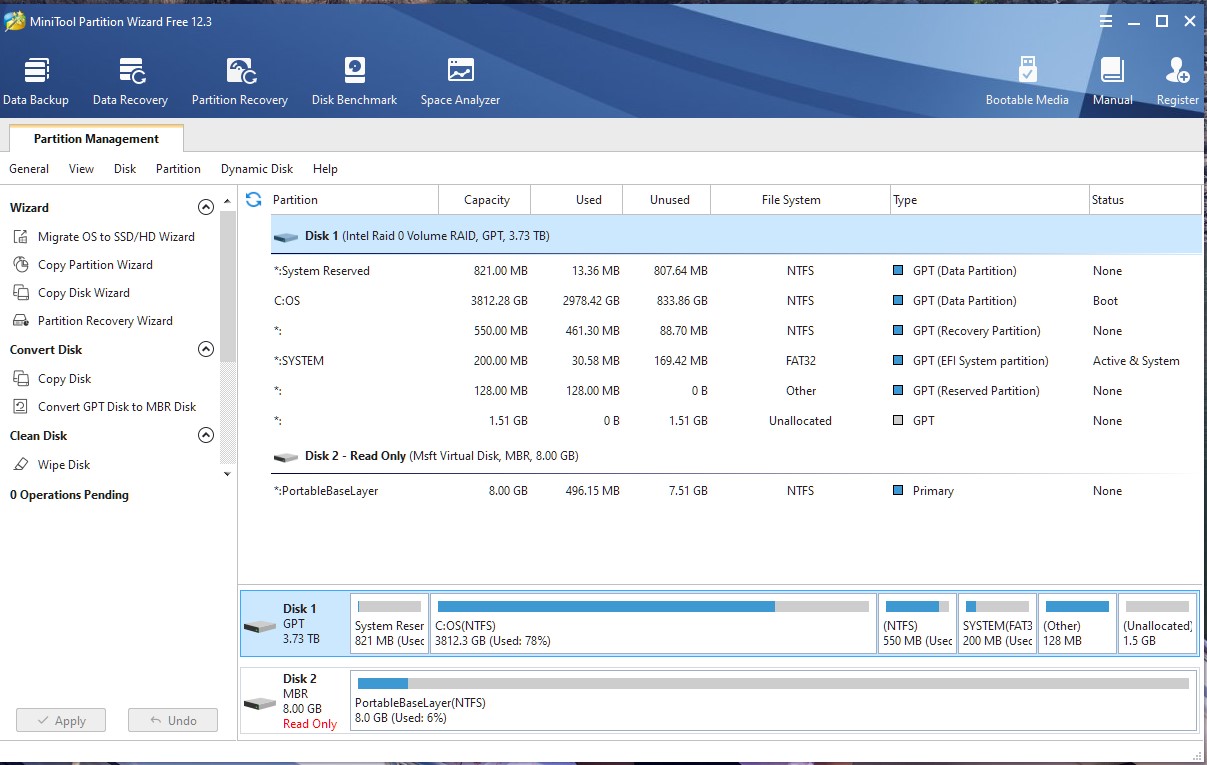Click the 0 Operations Pending label
This screenshot has height=765, width=1207.
[x=69, y=495]
